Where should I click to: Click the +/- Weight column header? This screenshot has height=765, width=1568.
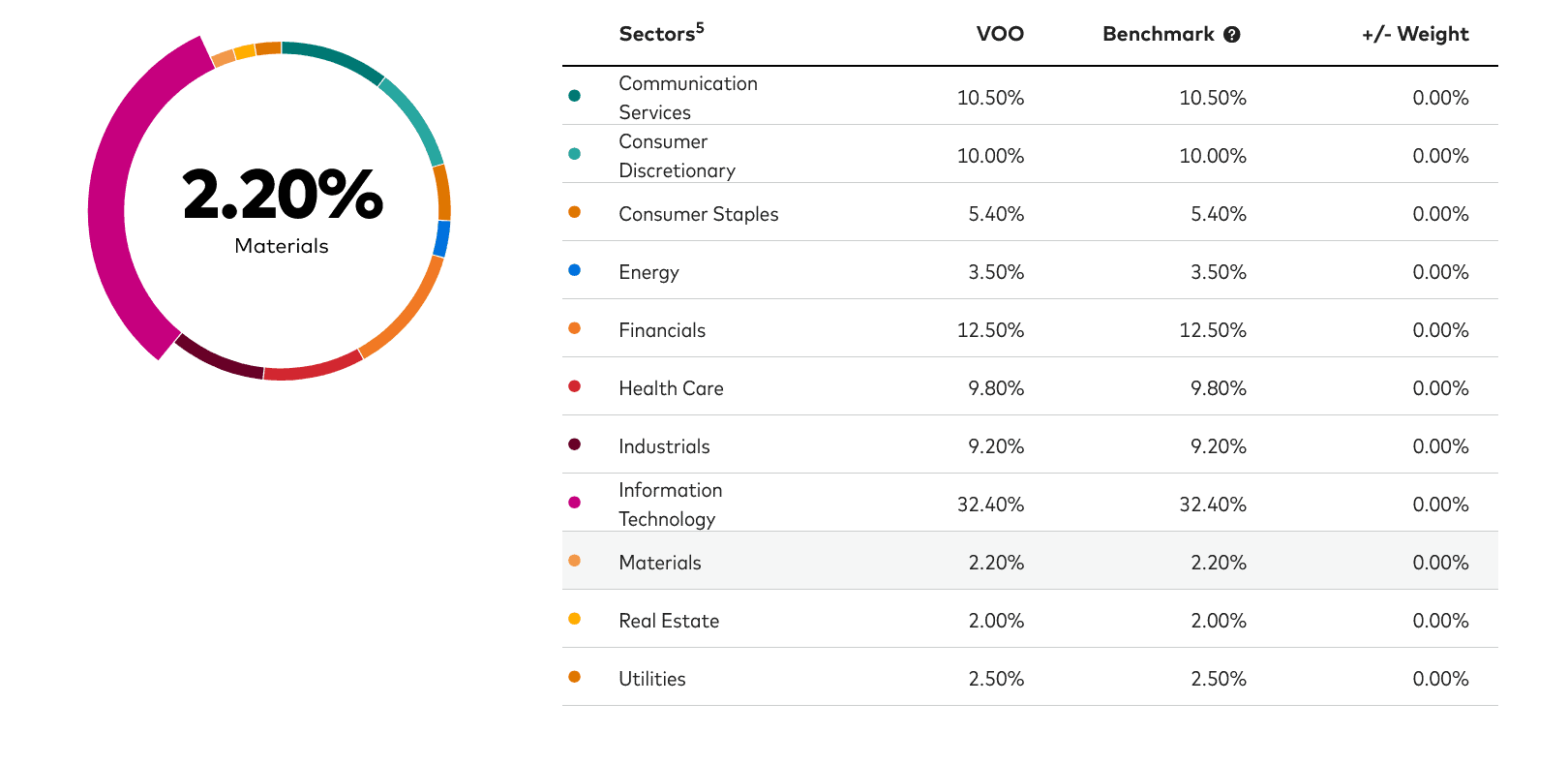[x=1414, y=35]
